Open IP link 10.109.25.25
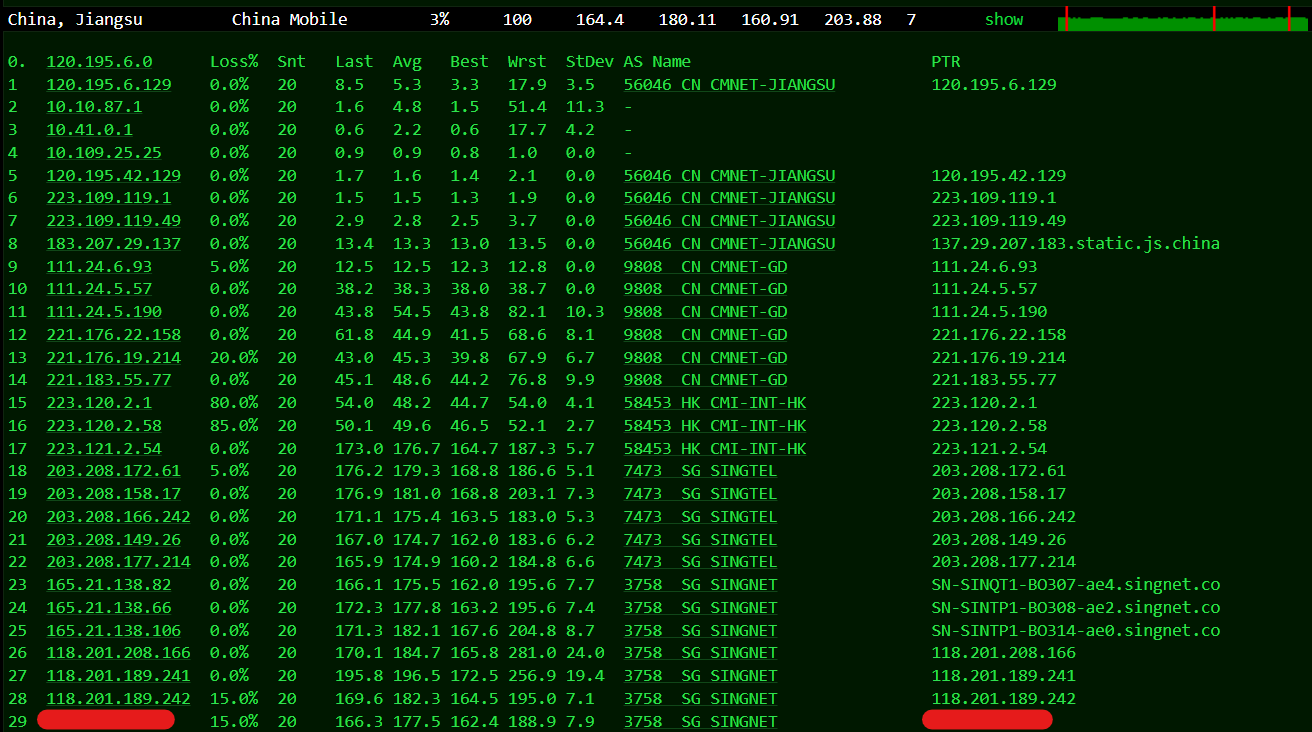Screen dimensions: 1312x732 pyautogui.click(x=104, y=153)
